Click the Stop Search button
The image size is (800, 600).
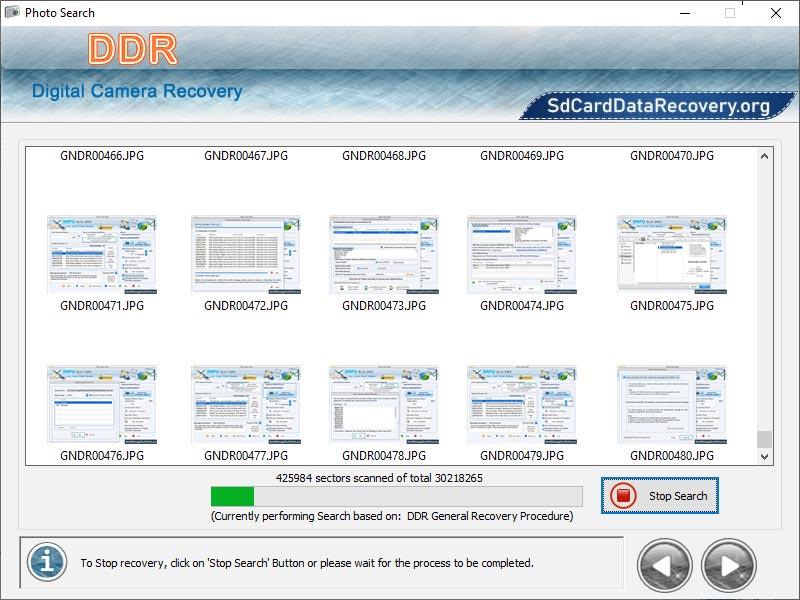660,495
